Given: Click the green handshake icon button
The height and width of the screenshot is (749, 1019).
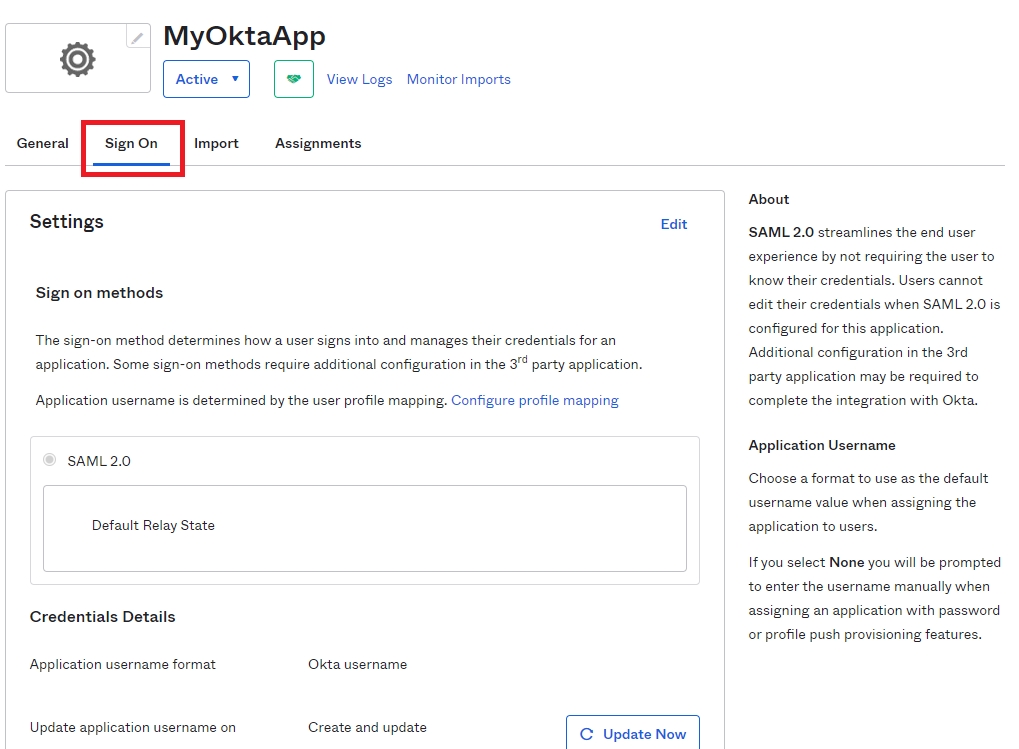Looking at the screenshot, I should (x=294, y=79).
